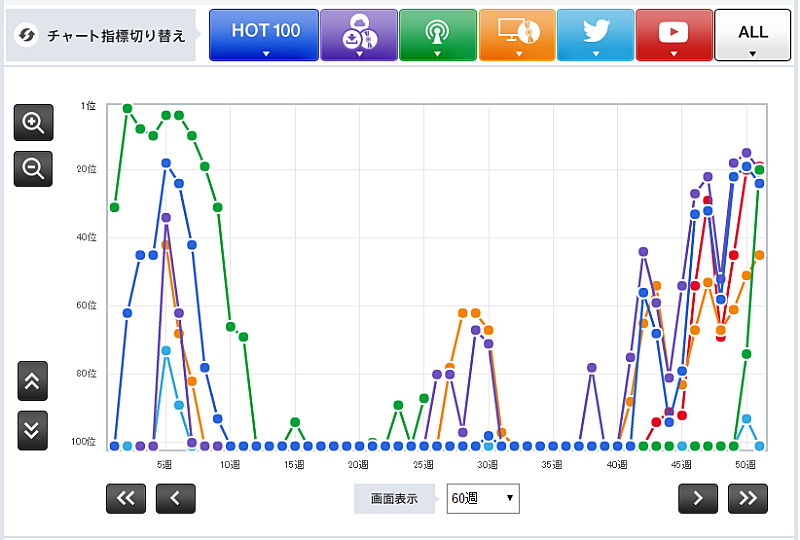The height and width of the screenshot is (540, 800).
Task: Click the 画面表示 label
Action: (x=395, y=497)
